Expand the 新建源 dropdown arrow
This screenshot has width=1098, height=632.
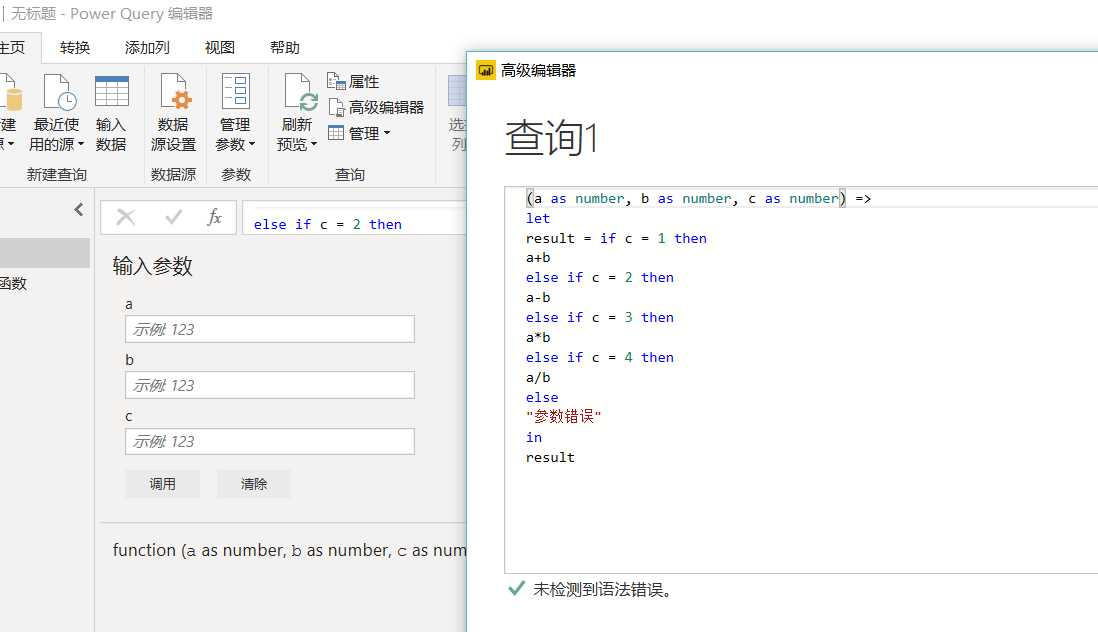pyautogui.click(x=11, y=144)
